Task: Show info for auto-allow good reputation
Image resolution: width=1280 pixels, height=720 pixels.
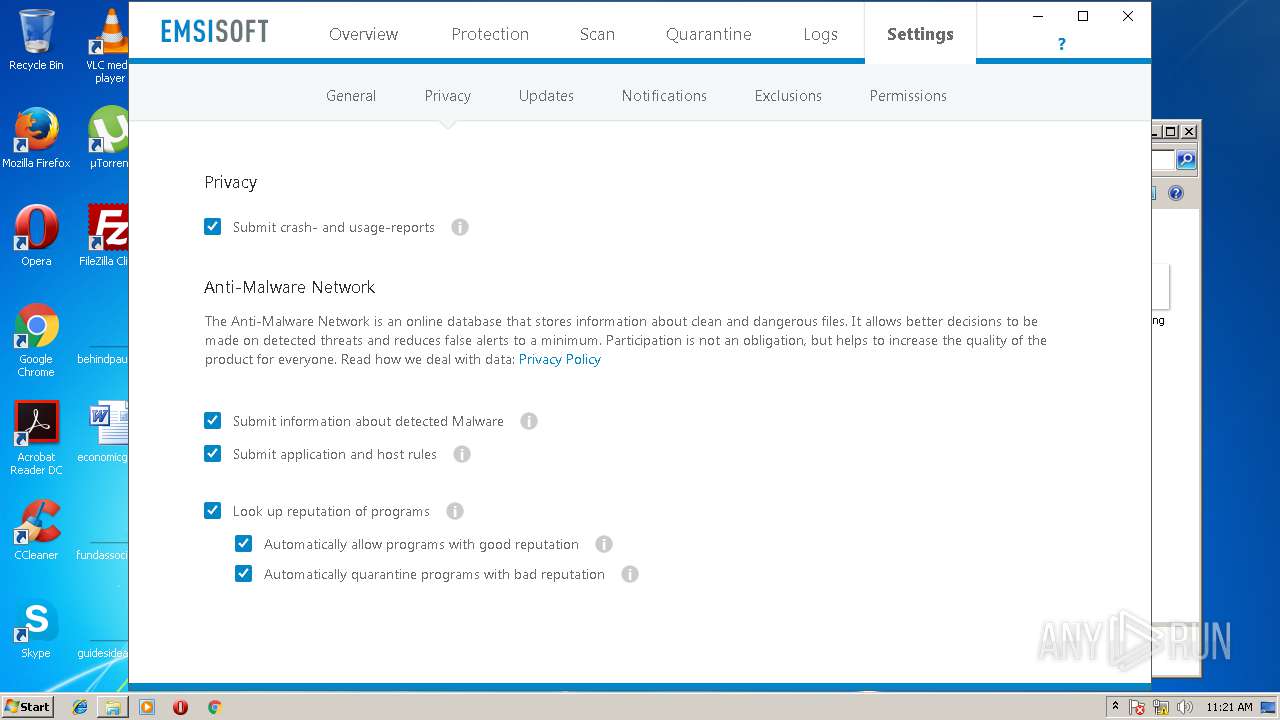Action: click(604, 544)
